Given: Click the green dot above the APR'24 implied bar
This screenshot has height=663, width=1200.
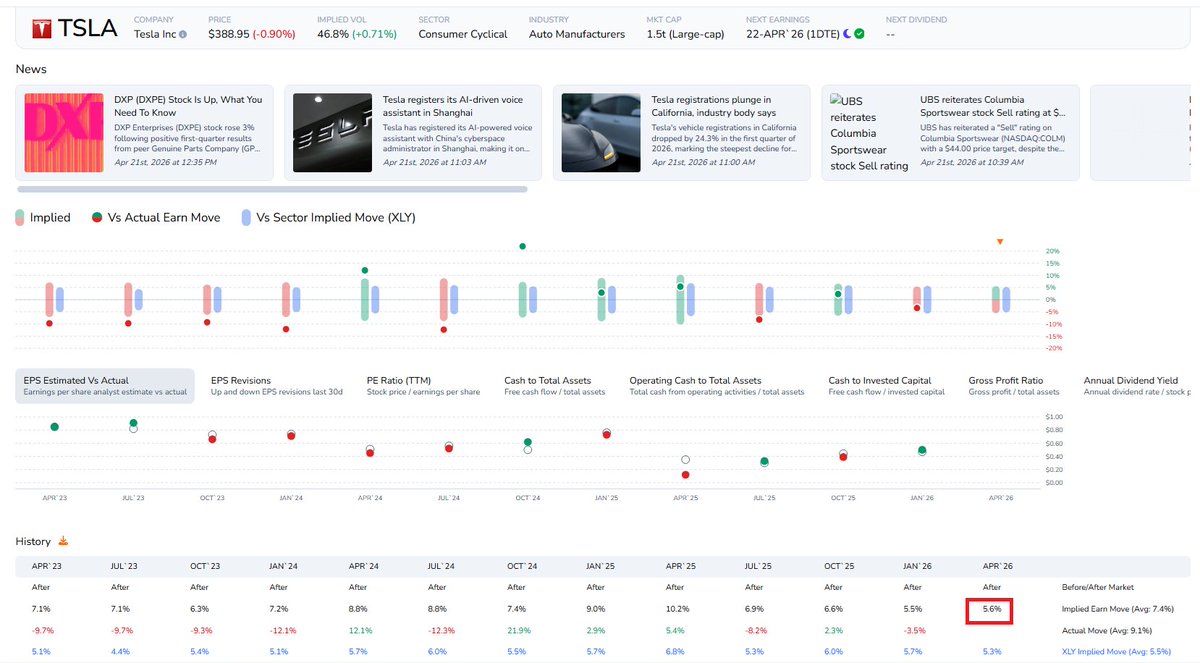Looking at the screenshot, I should [365, 270].
